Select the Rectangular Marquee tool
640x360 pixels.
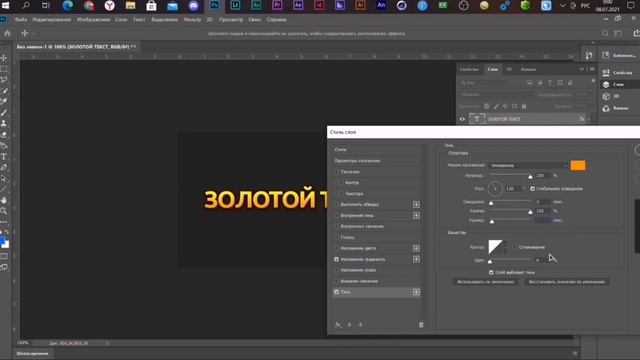(4, 69)
